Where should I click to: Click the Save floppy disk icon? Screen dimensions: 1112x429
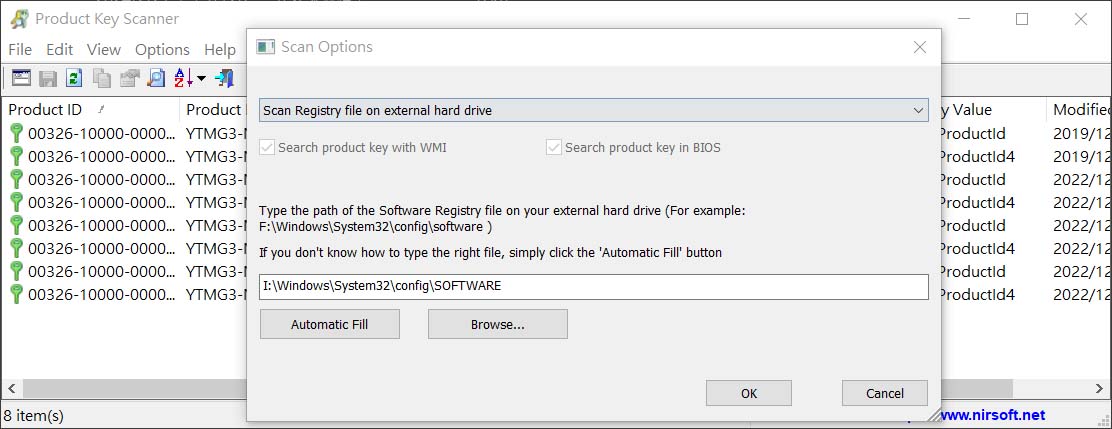(48, 78)
